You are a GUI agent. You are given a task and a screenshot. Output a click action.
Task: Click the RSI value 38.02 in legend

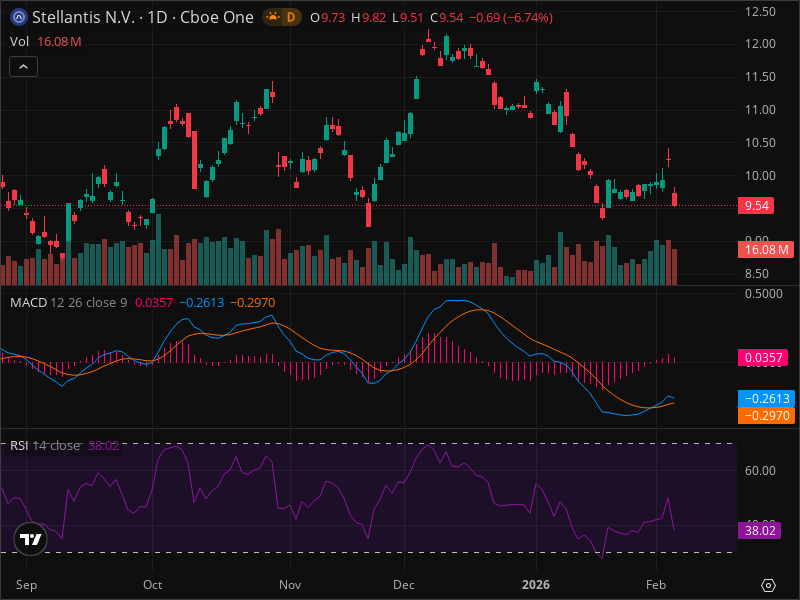104,445
